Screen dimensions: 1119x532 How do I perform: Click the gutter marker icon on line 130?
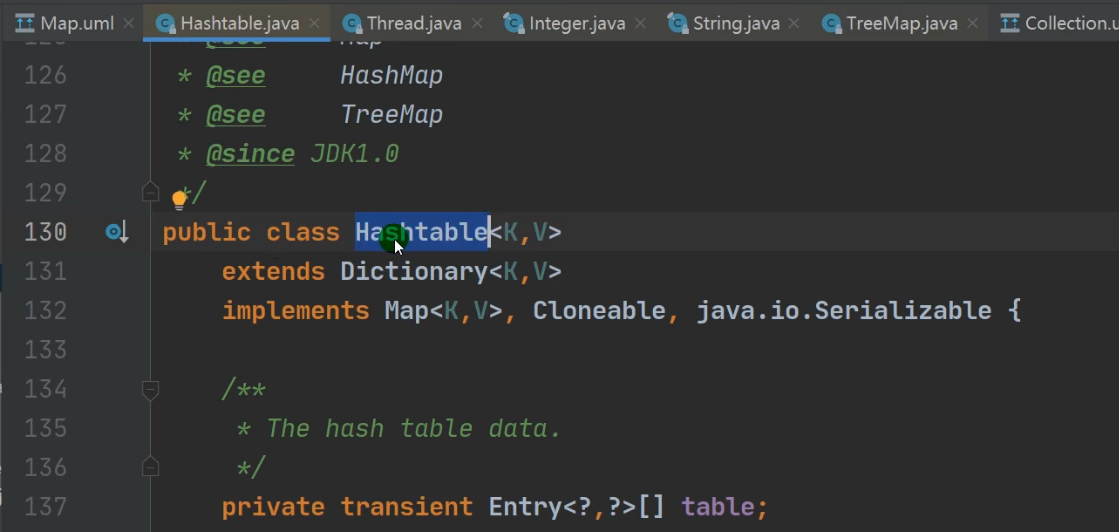[116, 233]
